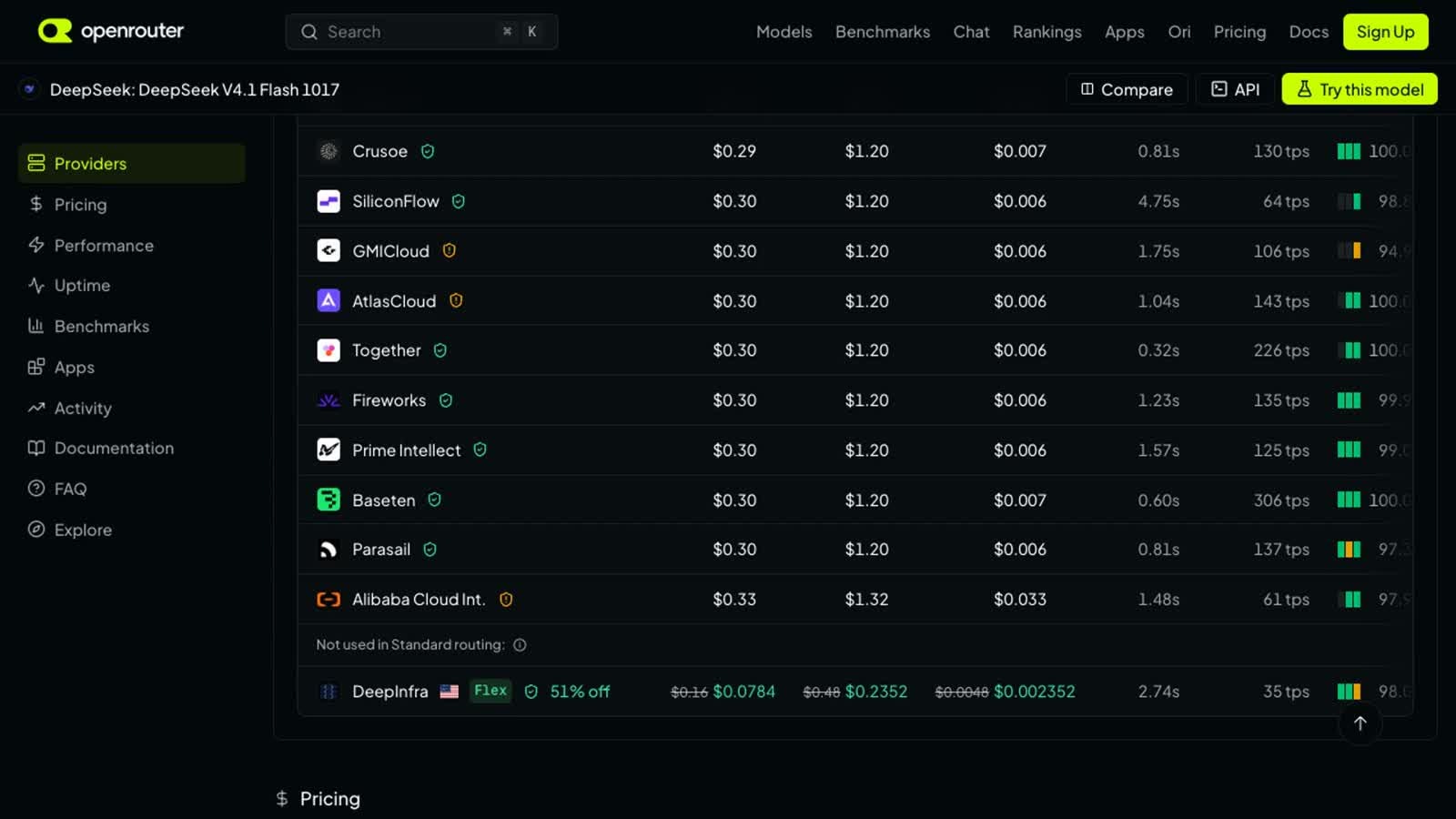Click the Prime Intellect provider logo
Viewport: 1456px width, 819px height.
[329, 450]
